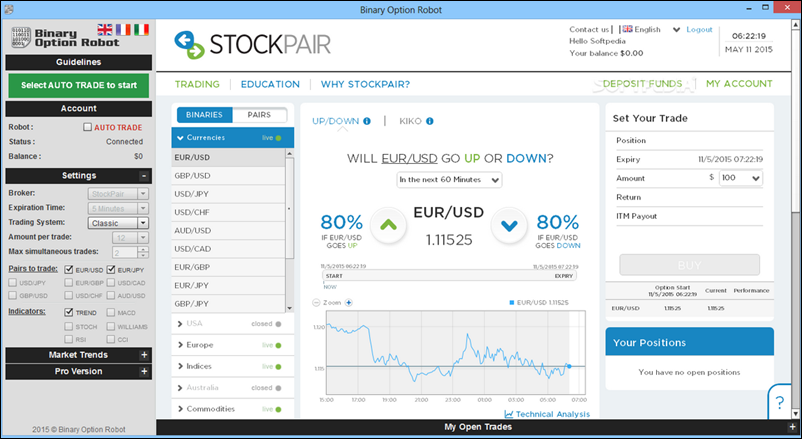Click the page vertical scrollbar down arrow
The width and height of the screenshot is (802, 439).
(x=796, y=413)
